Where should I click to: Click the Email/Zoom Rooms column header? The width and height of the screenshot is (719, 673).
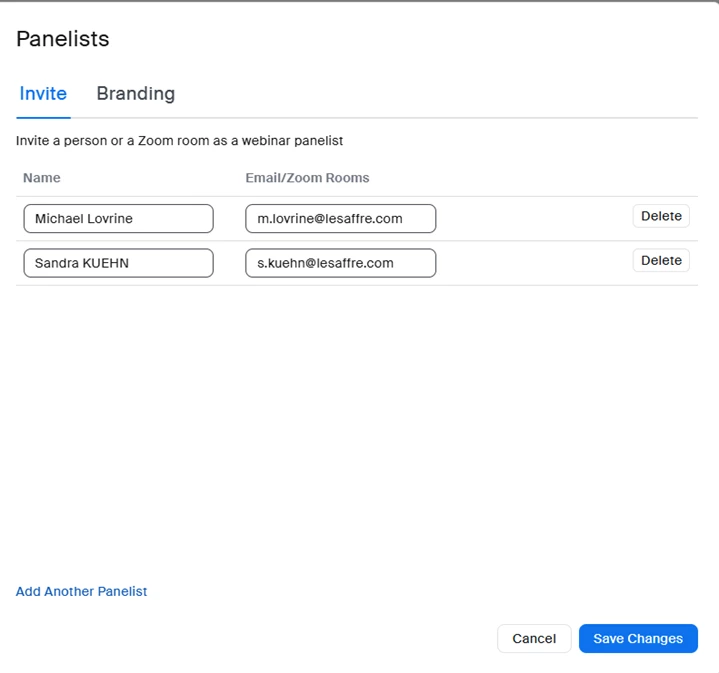(x=307, y=178)
